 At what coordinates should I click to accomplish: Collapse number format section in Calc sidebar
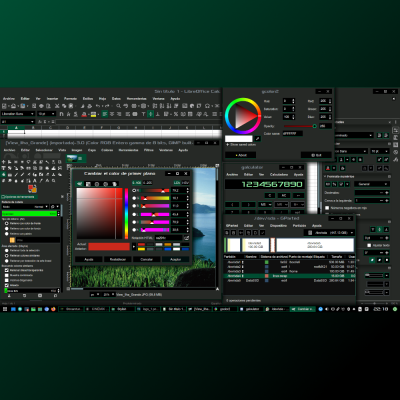pos(325,176)
